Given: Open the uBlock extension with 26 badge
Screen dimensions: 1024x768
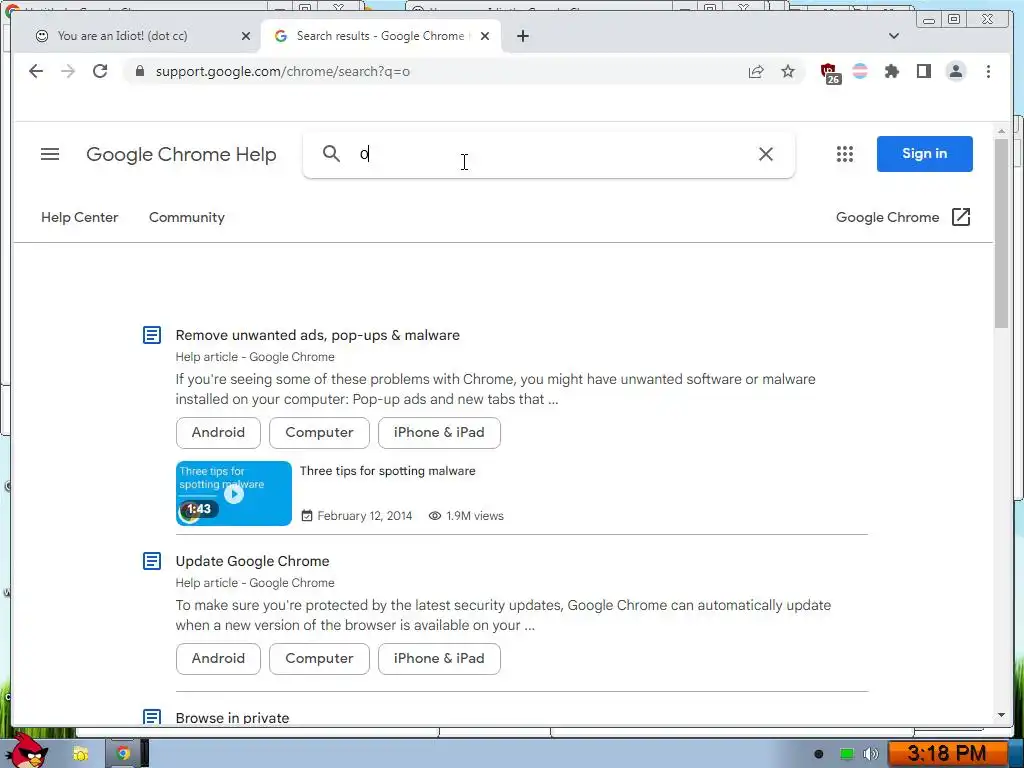Looking at the screenshot, I should coord(829,72).
